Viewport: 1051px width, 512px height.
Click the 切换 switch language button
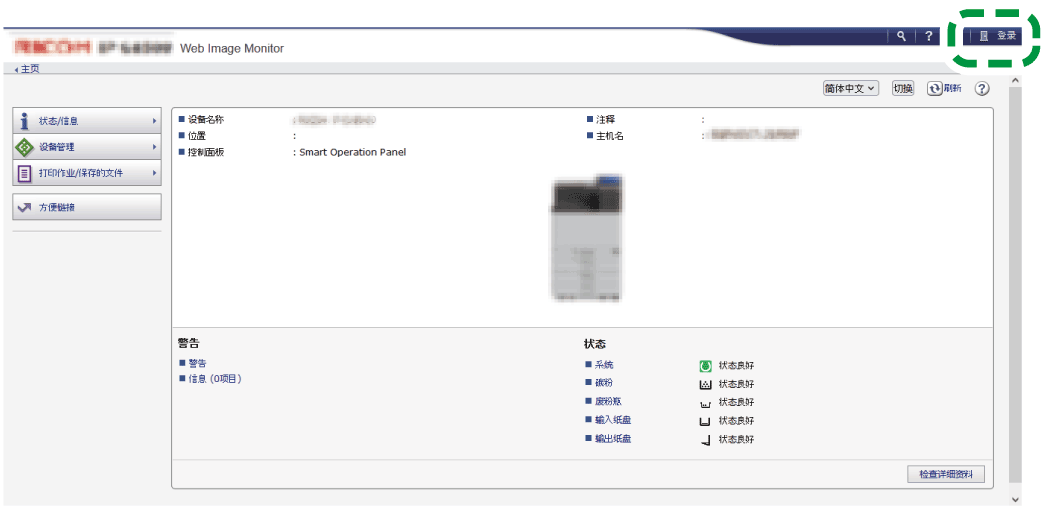coord(902,89)
